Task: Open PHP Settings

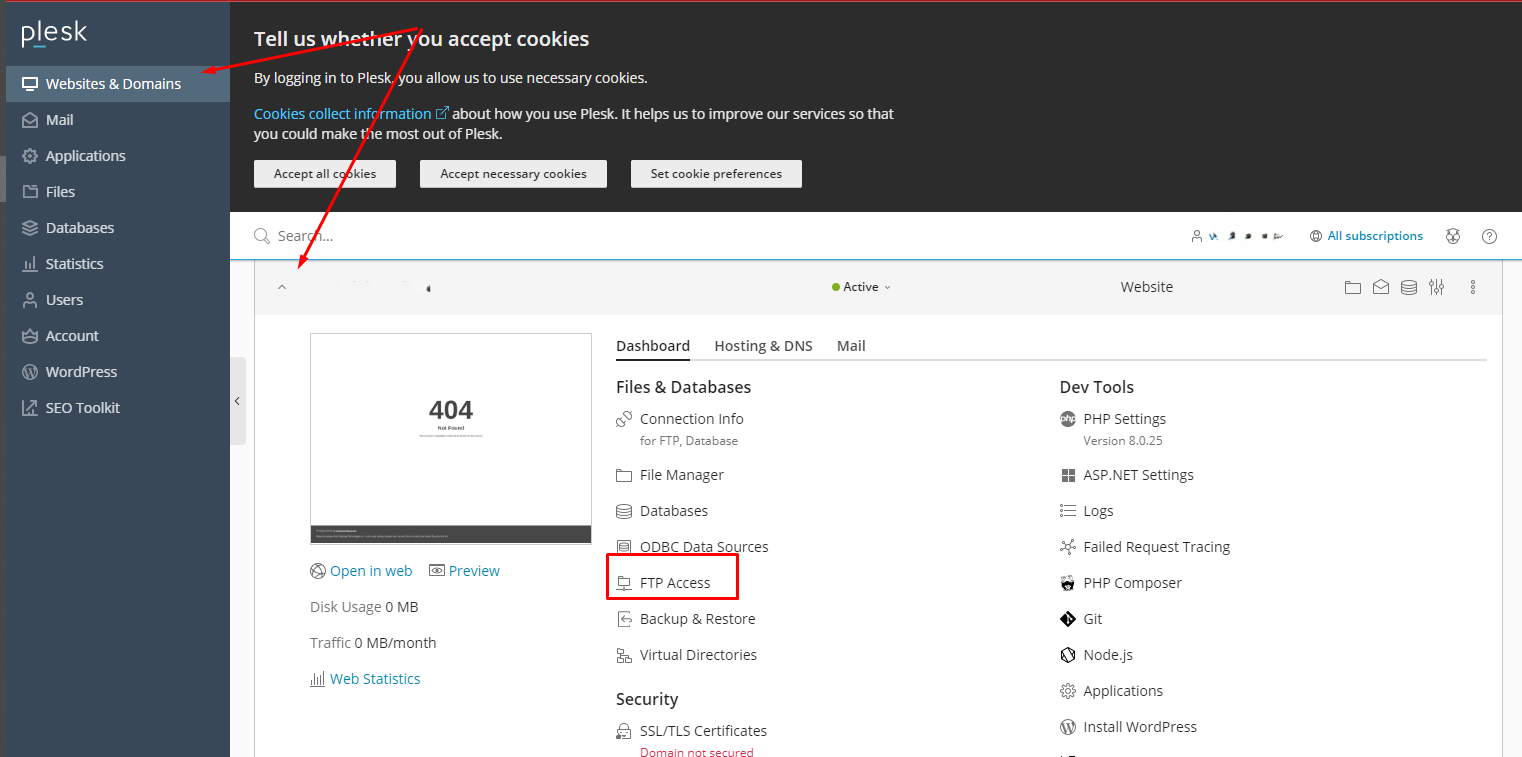Action: click(1124, 419)
